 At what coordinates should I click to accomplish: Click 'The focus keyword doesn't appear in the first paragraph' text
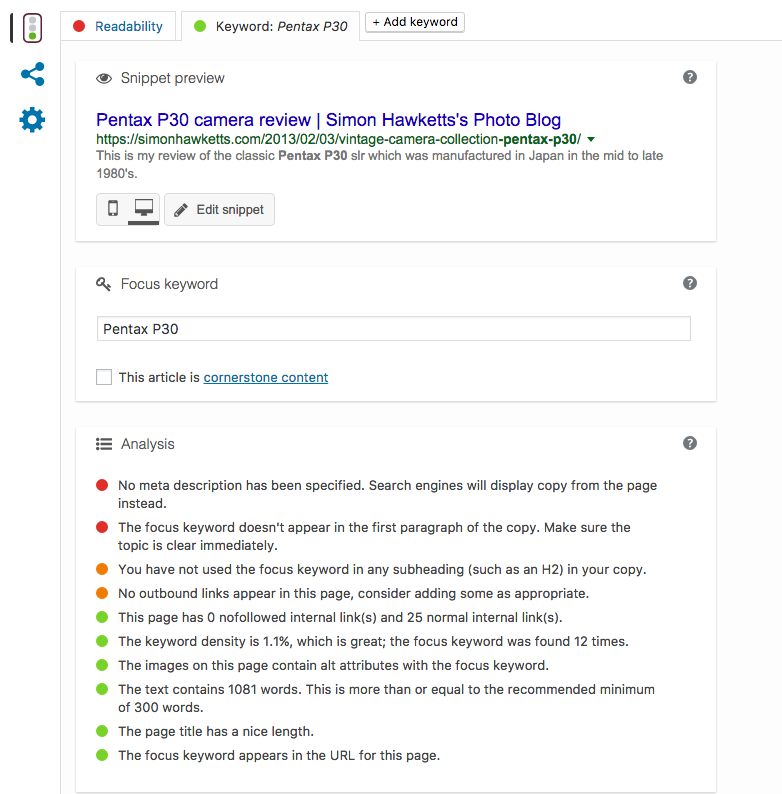coord(374,536)
